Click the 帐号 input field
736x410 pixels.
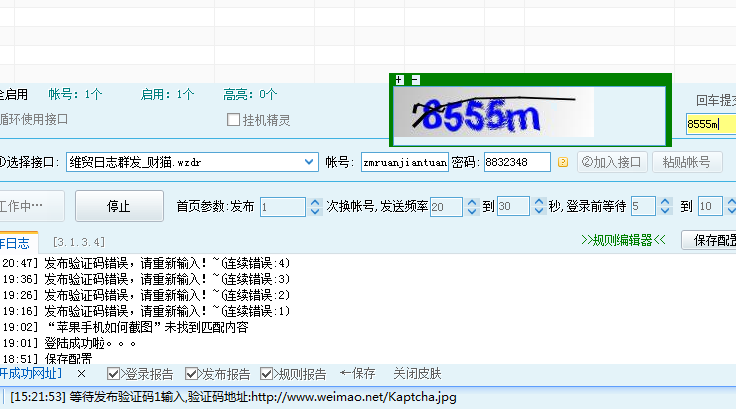405,162
